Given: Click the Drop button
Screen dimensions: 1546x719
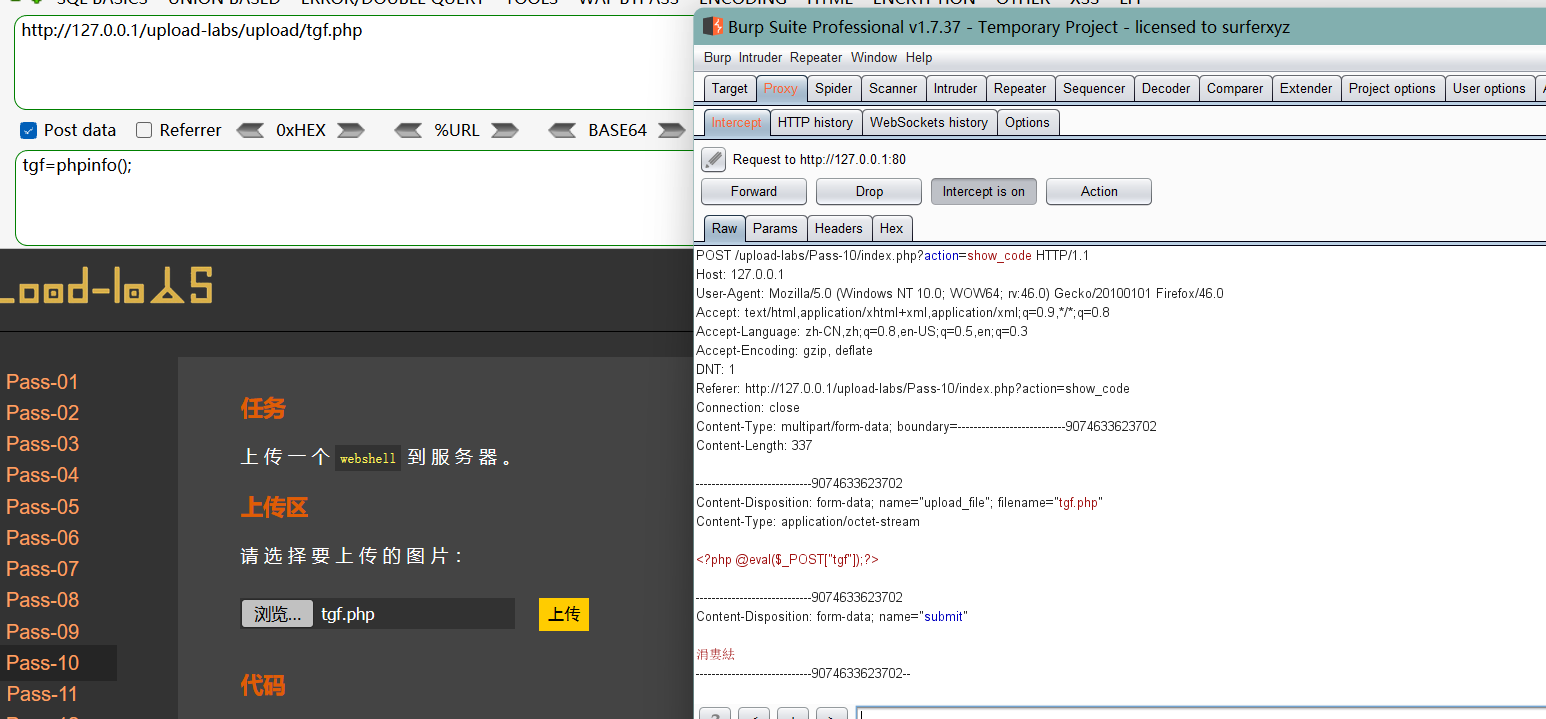Looking at the screenshot, I should (x=869, y=191).
